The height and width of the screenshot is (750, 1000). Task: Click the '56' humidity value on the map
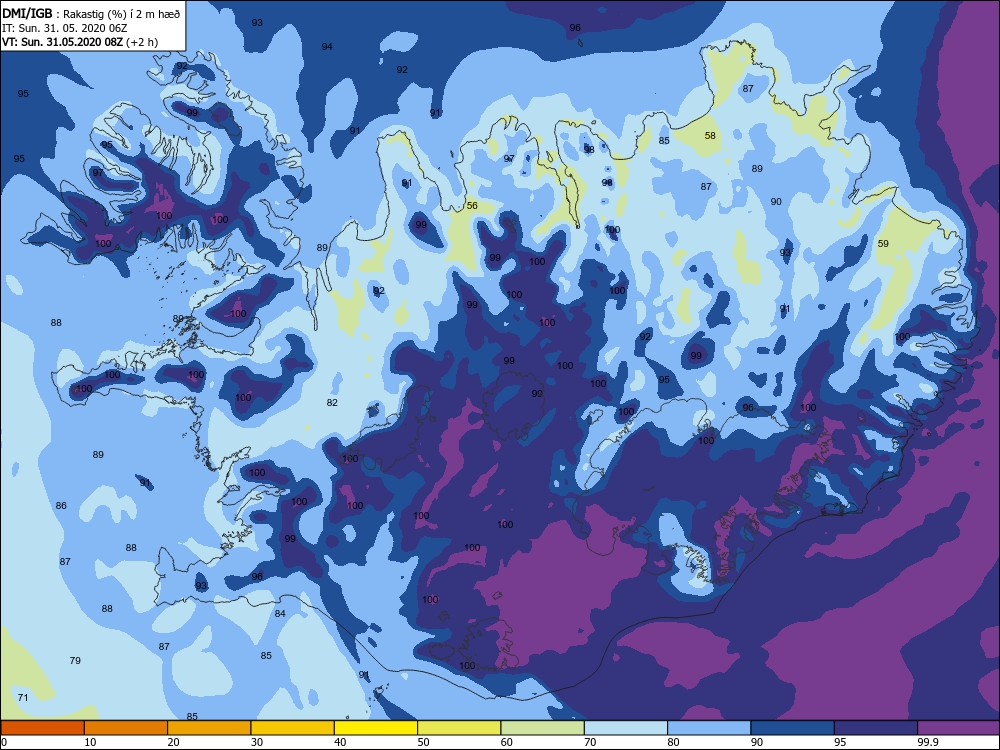coord(472,206)
